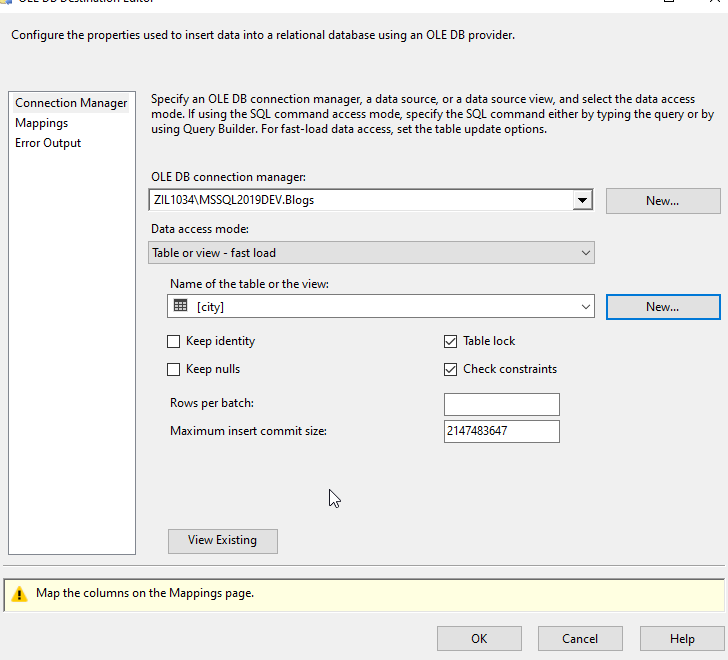Image resolution: width=728 pixels, height=660 pixels.
Task: Click New button beside table name
Action: click(663, 307)
